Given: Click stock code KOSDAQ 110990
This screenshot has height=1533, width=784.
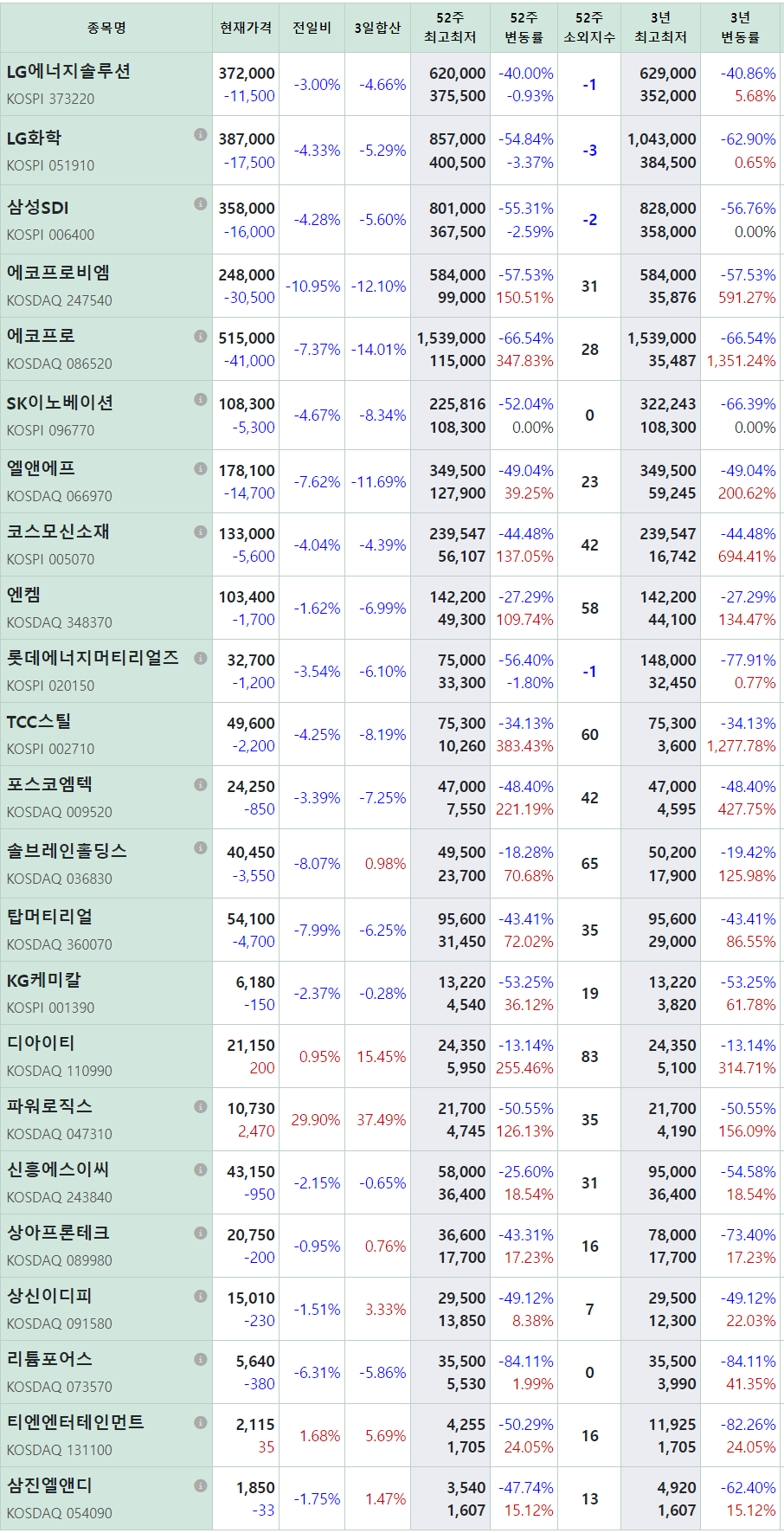Looking at the screenshot, I should (x=59, y=1071).
